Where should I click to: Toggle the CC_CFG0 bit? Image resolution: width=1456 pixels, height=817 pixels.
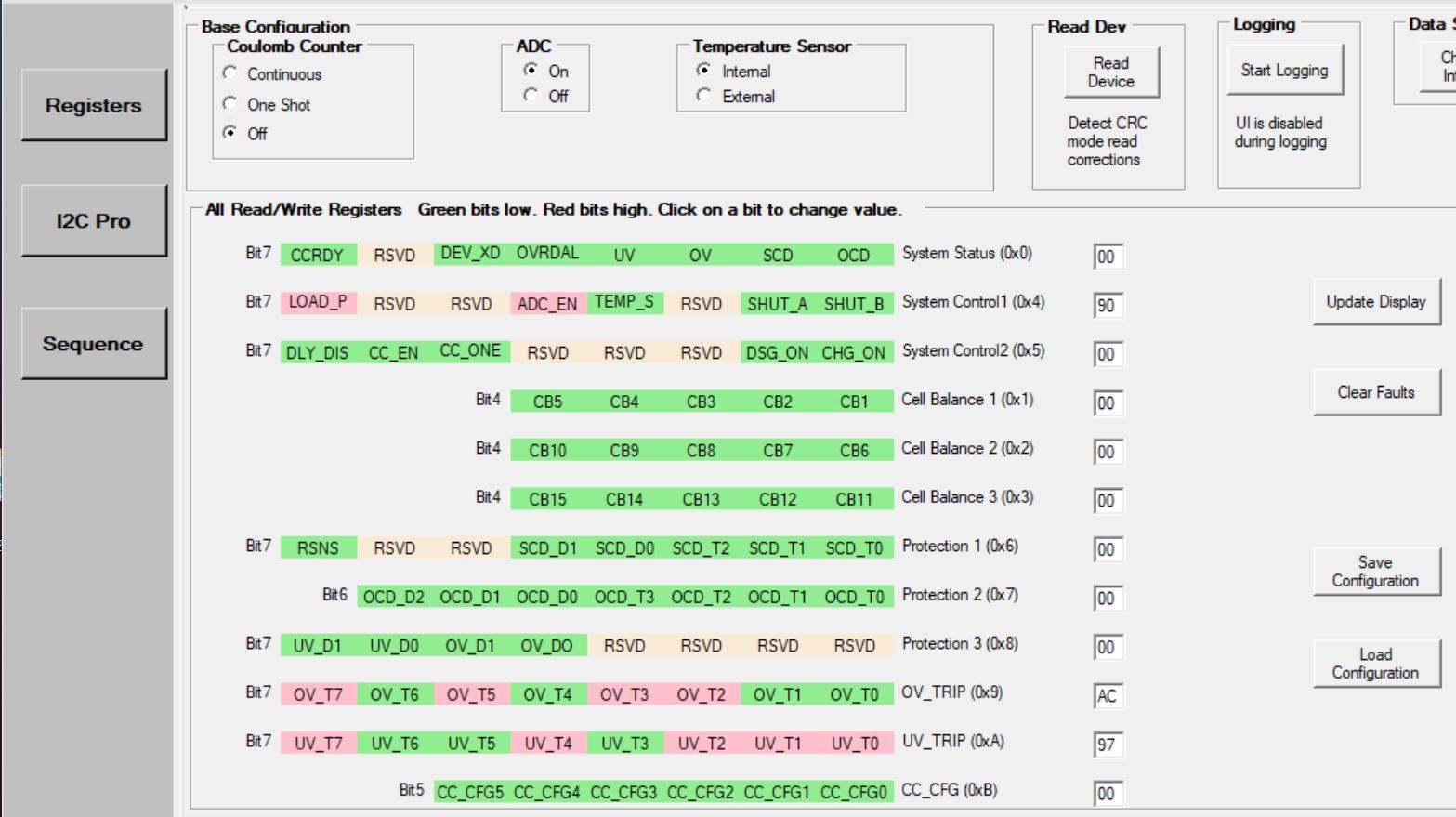tap(854, 792)
